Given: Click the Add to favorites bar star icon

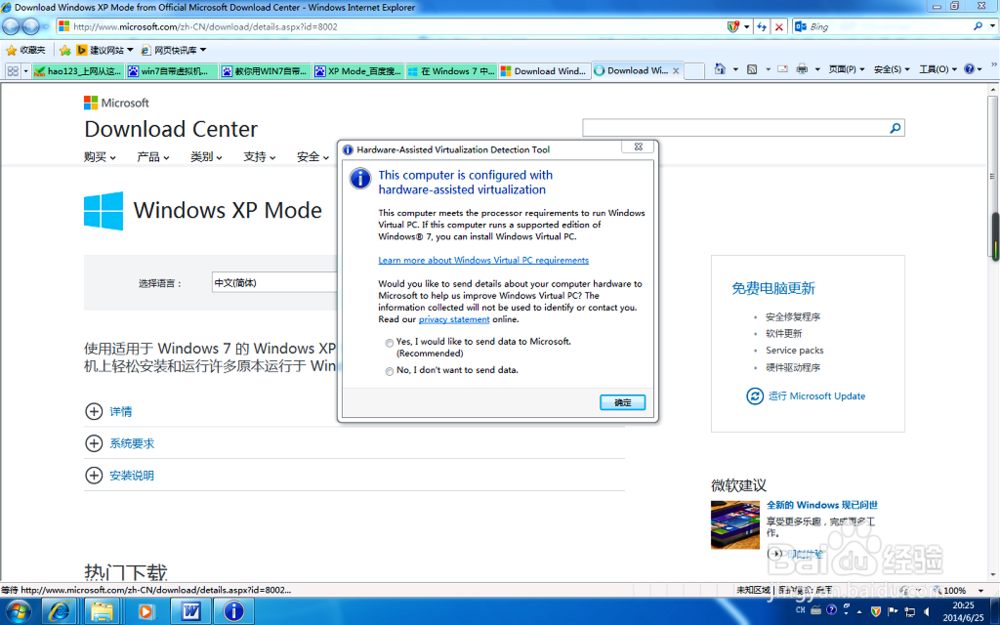Looking at the screenshot, I should coord(64,50).
